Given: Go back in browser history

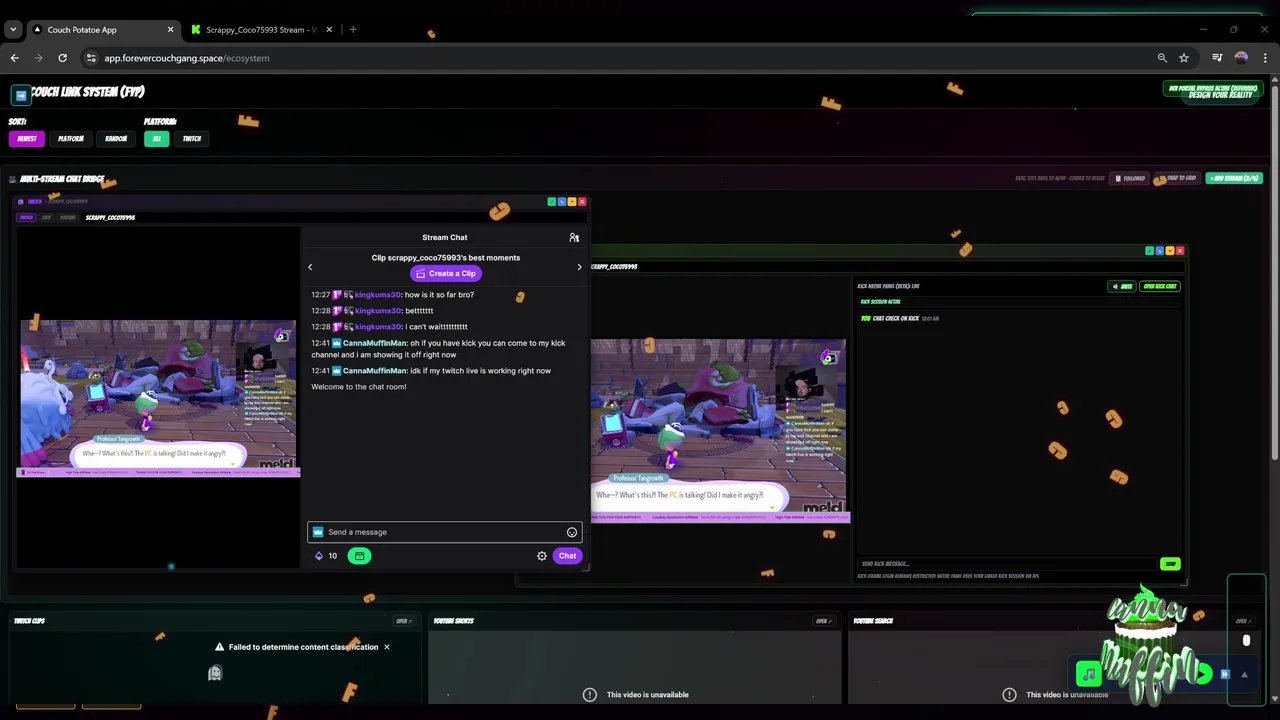Looking at the screenshot, I should coord(15,58).
